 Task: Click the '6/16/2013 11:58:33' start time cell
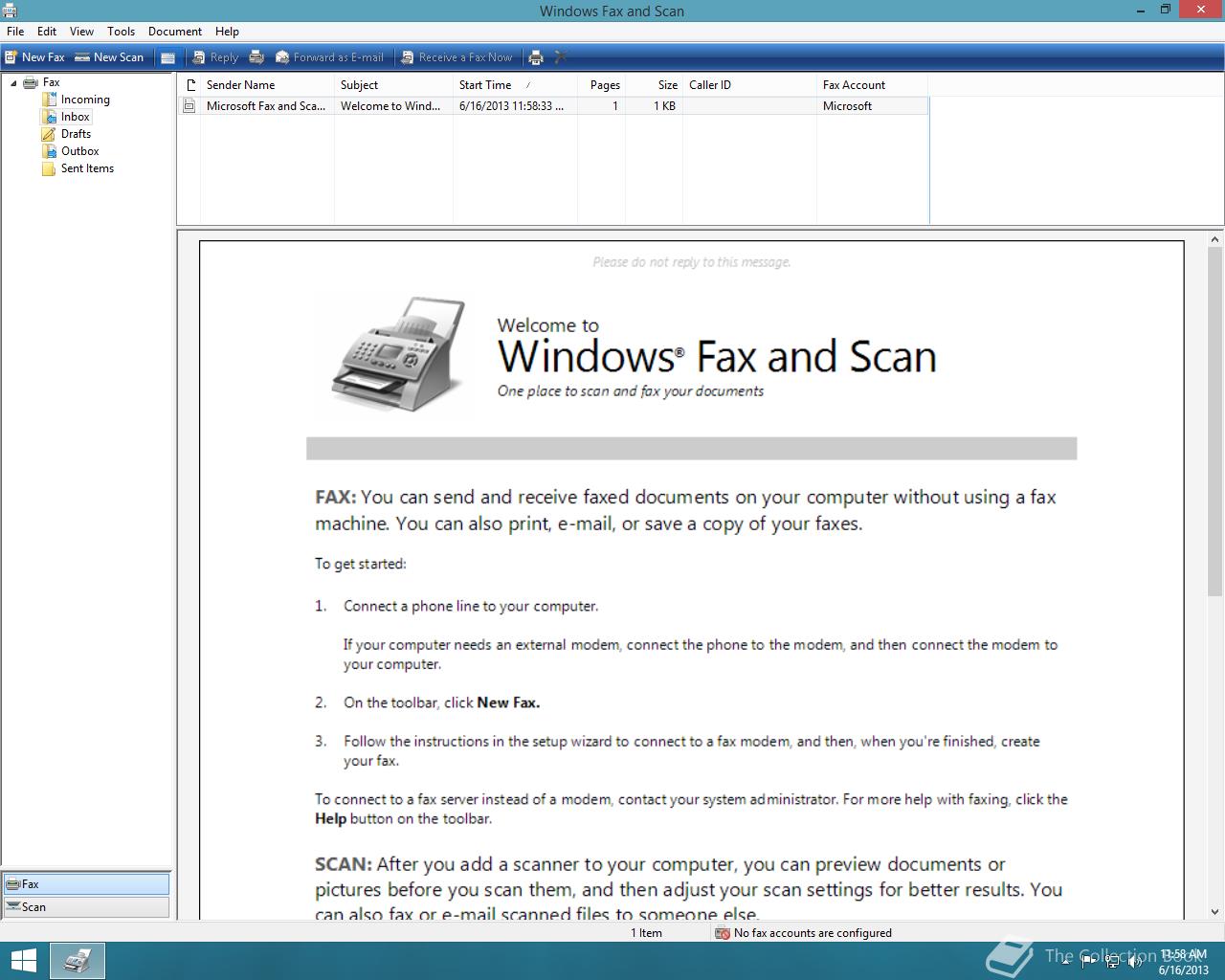click(x=511, y=106)
